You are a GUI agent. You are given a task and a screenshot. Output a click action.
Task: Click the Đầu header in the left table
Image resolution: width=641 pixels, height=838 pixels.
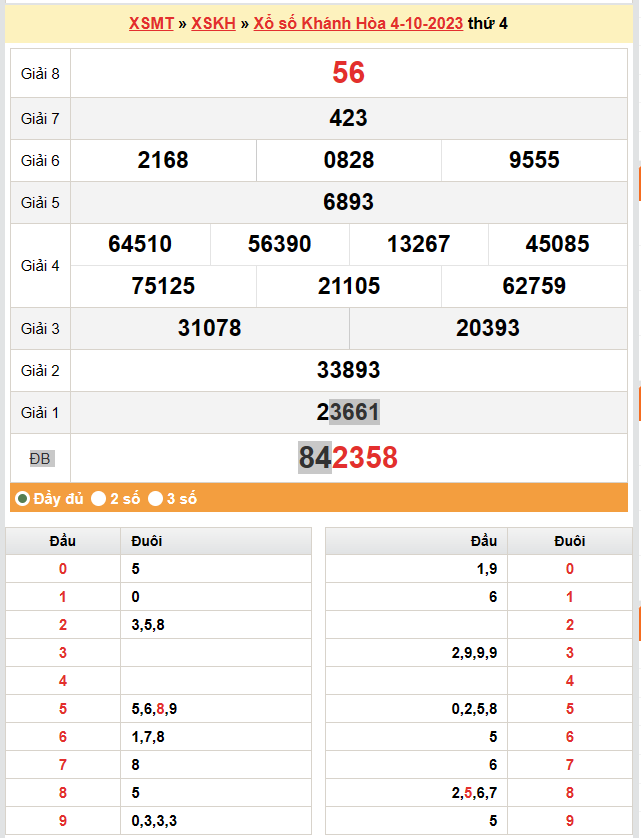pos(63,541)
